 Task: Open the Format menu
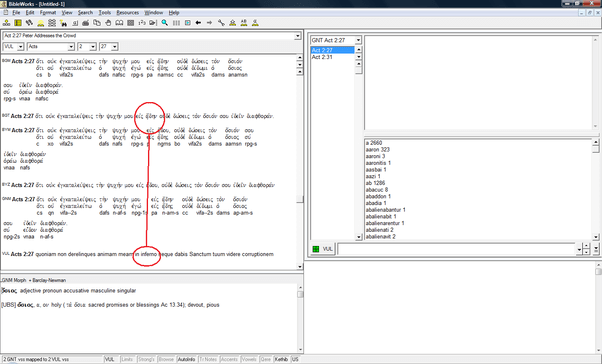pos(48,13)
